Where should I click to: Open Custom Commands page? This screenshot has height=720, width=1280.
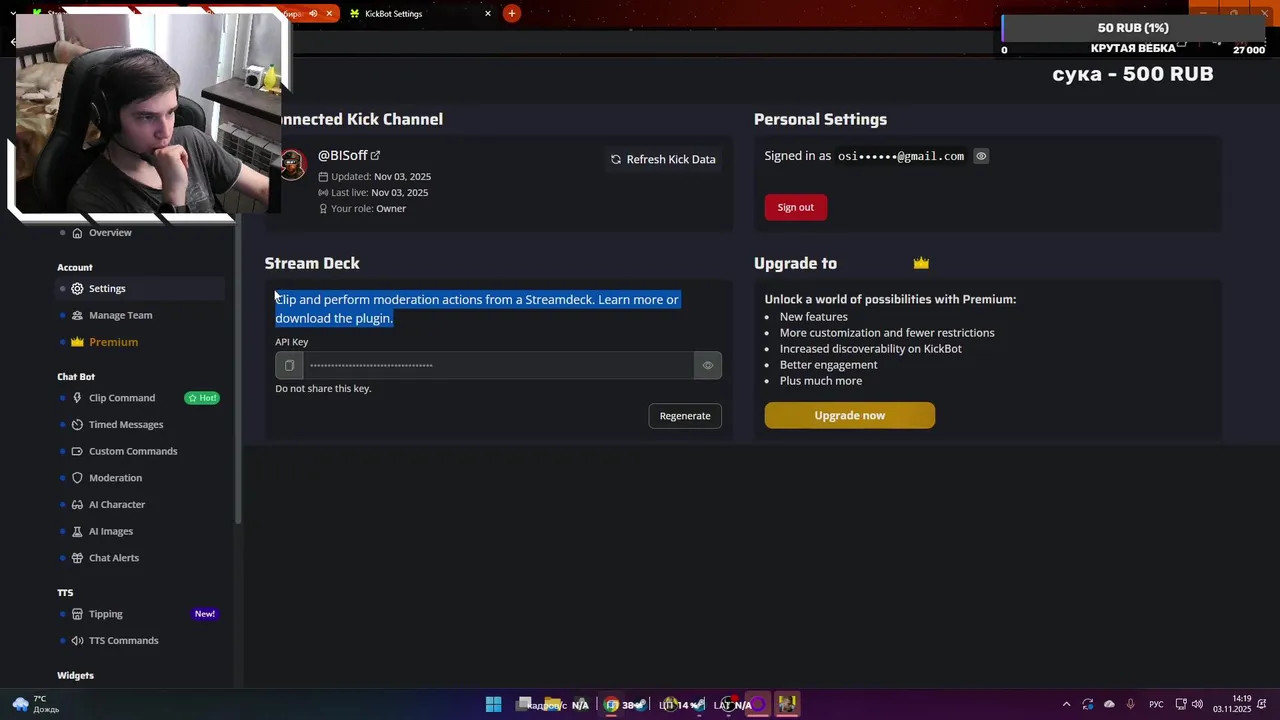tap(133, 451)
